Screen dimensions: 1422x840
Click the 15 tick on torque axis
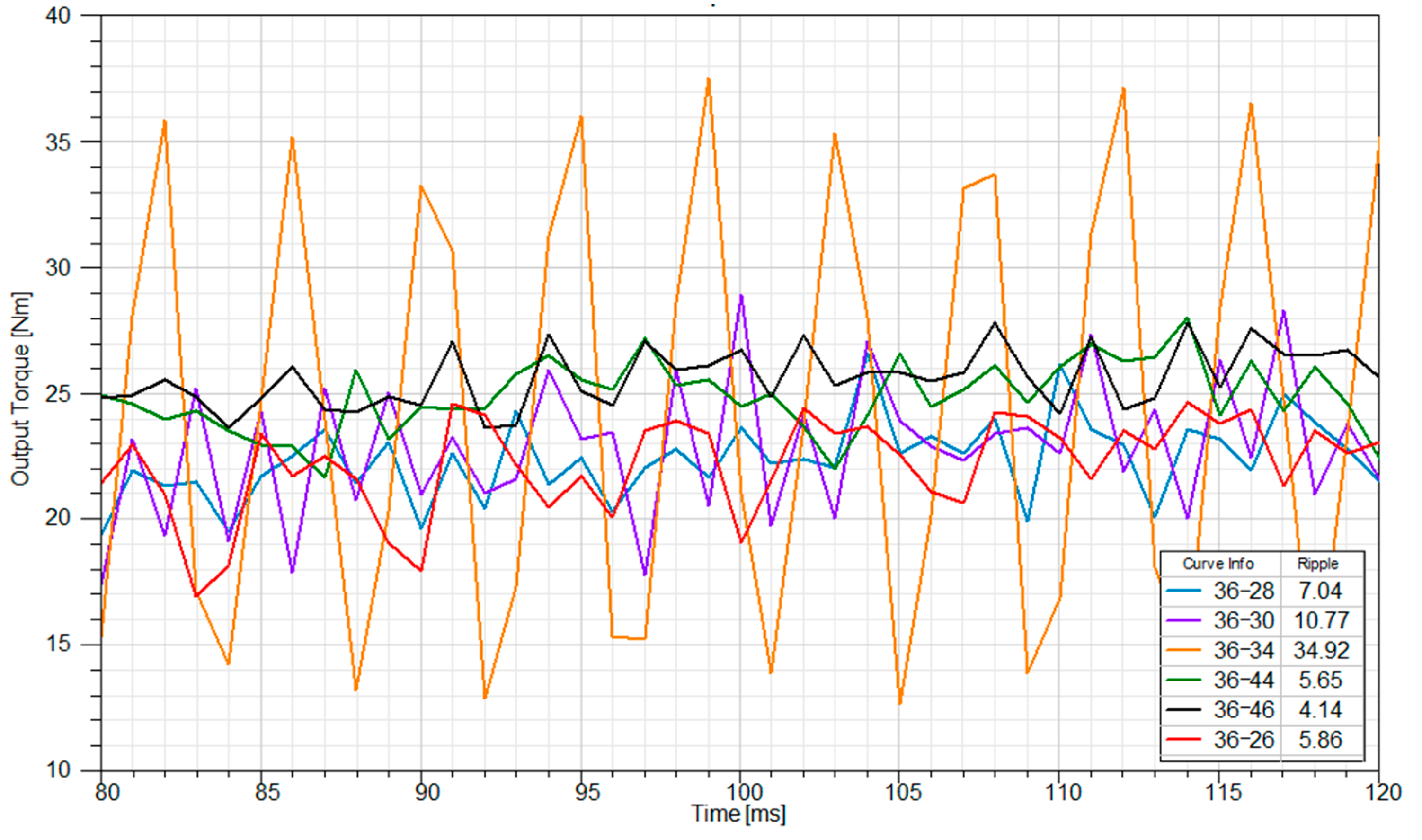pos(58,644)
